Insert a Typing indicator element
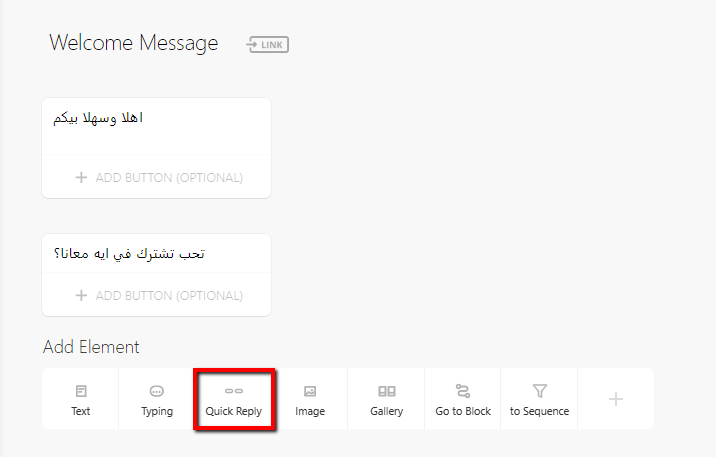 (x=157, y=399)
